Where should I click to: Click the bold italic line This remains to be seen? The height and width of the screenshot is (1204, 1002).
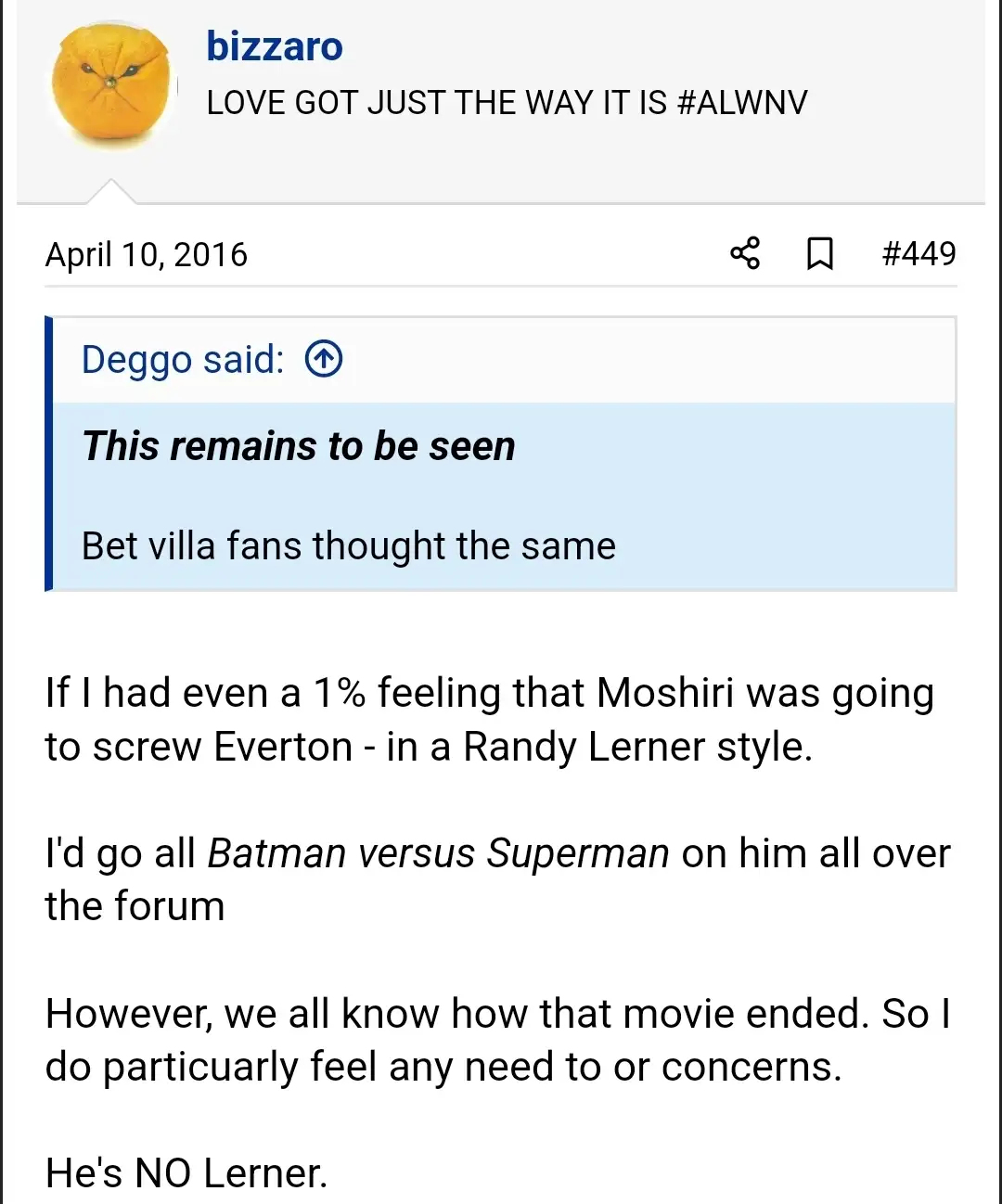pos(299,446)
